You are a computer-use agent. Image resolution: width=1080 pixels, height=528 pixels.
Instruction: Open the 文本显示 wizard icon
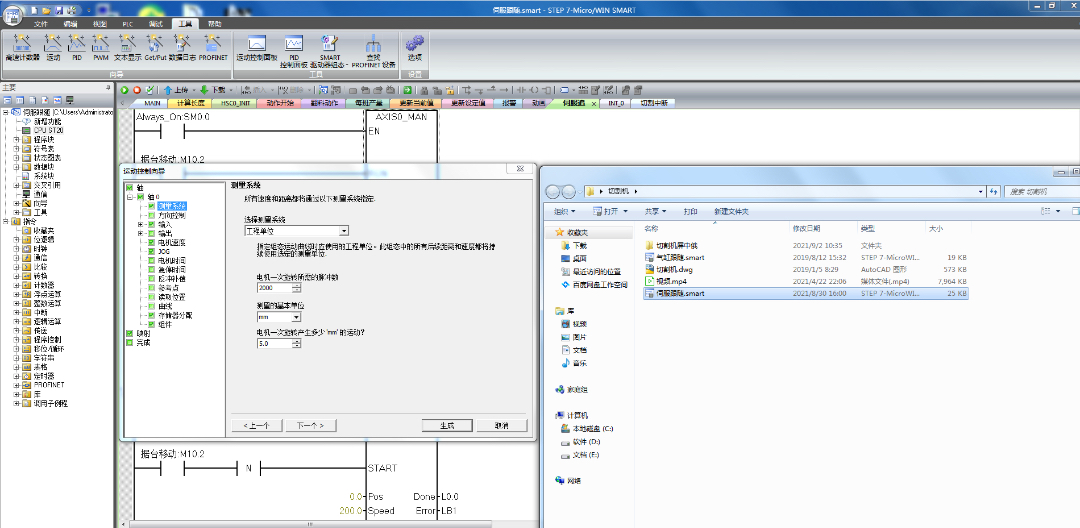[127, 46]
